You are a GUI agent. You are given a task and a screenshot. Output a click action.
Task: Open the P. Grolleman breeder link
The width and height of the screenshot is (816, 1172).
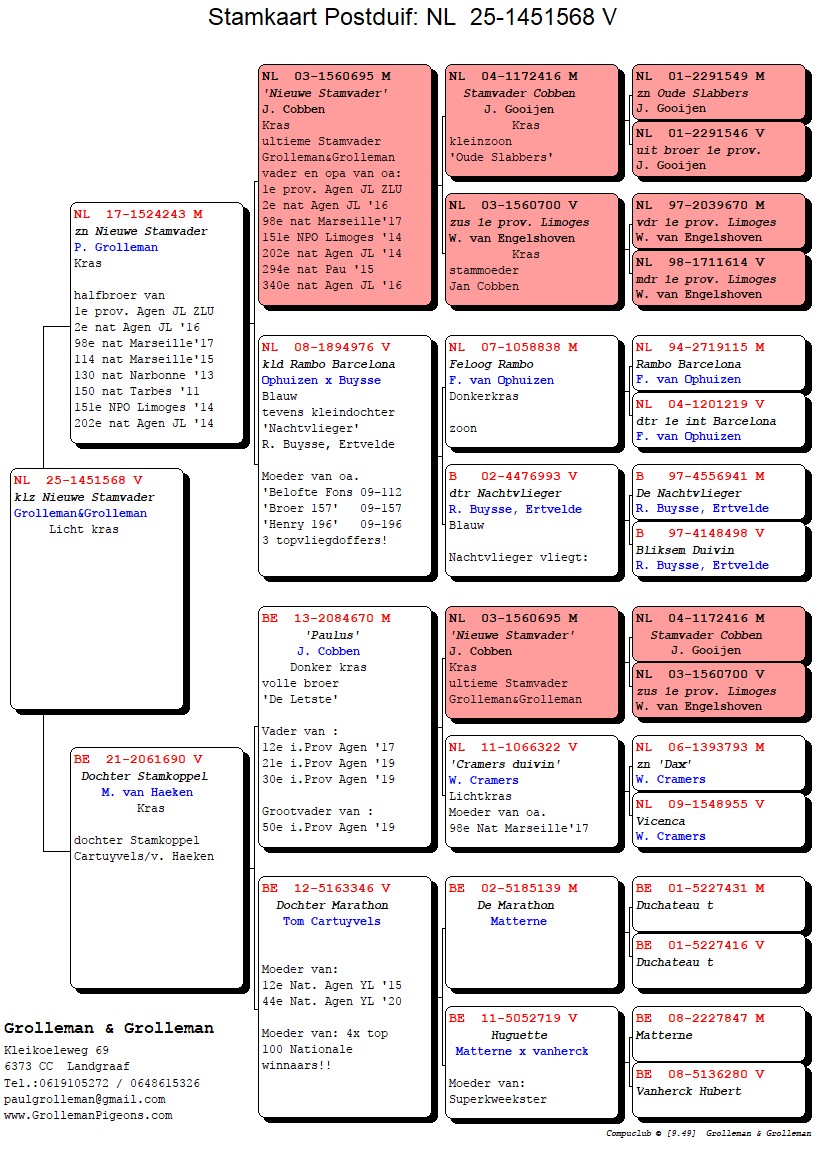[x=115, y=247]
